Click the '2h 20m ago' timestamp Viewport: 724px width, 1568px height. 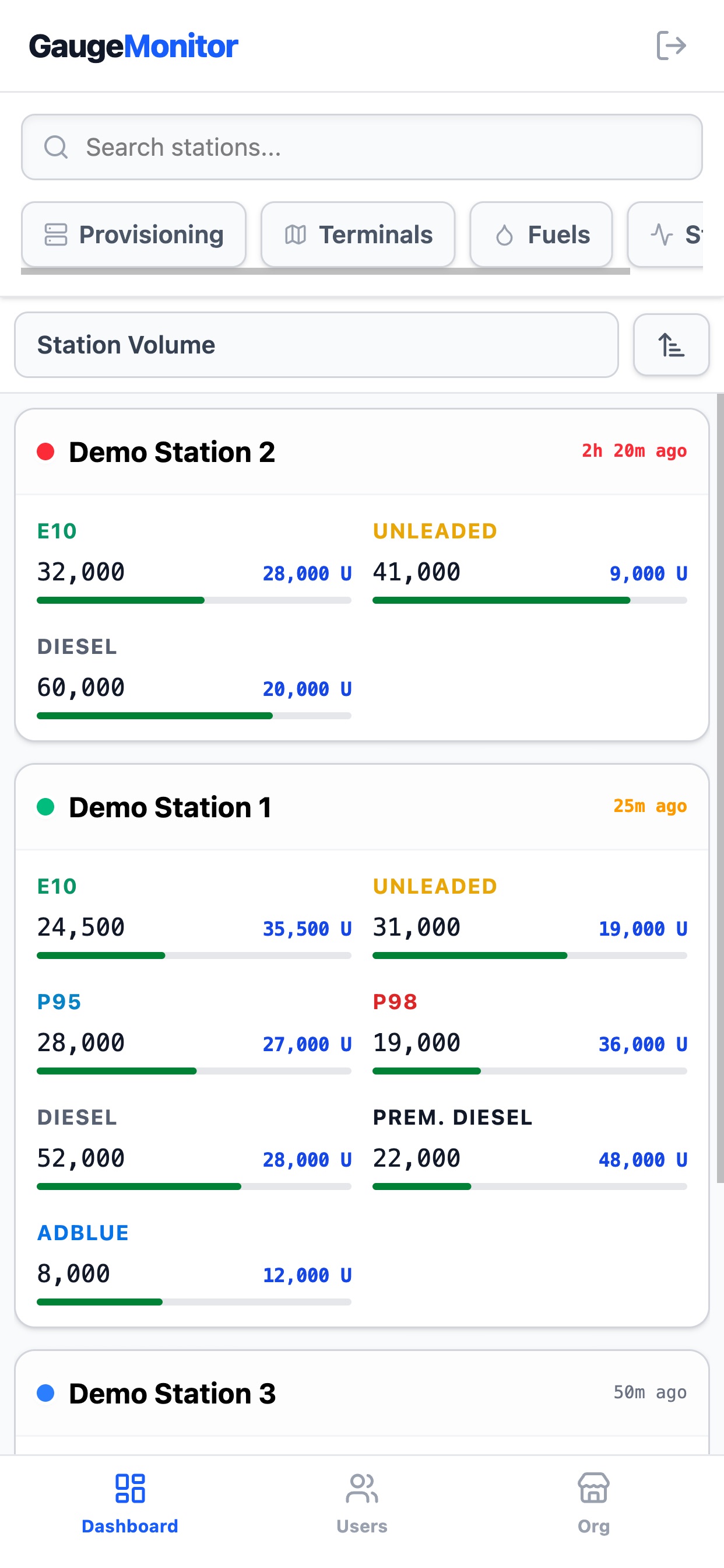[634, 451]
